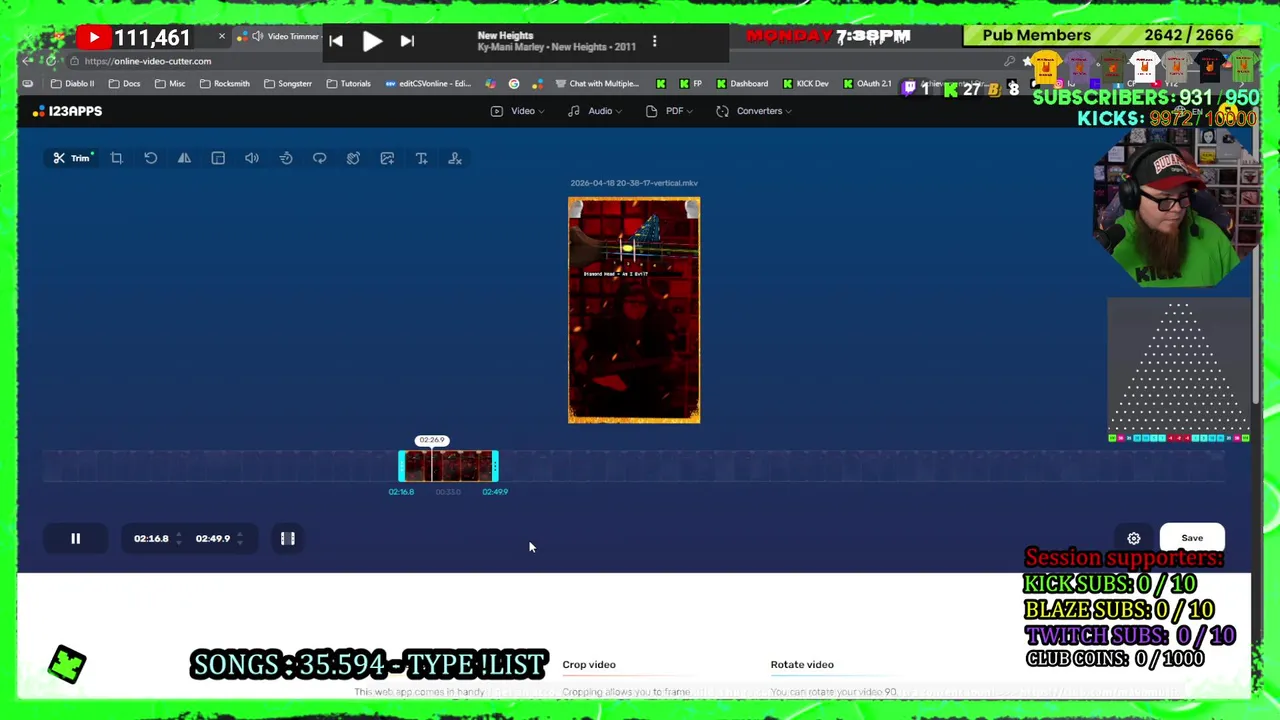Skip to previous track in media popup
1280x720 pixels.
(336, 41)
